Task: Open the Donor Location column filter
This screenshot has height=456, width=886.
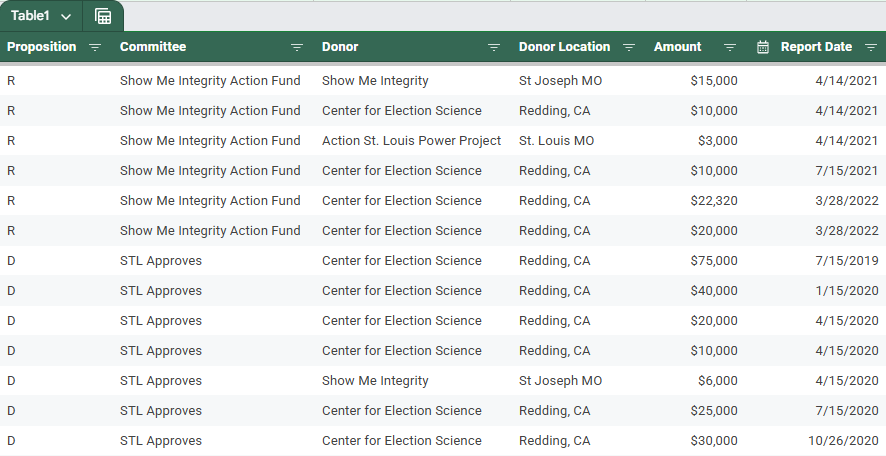Action: tap(629, 47)
